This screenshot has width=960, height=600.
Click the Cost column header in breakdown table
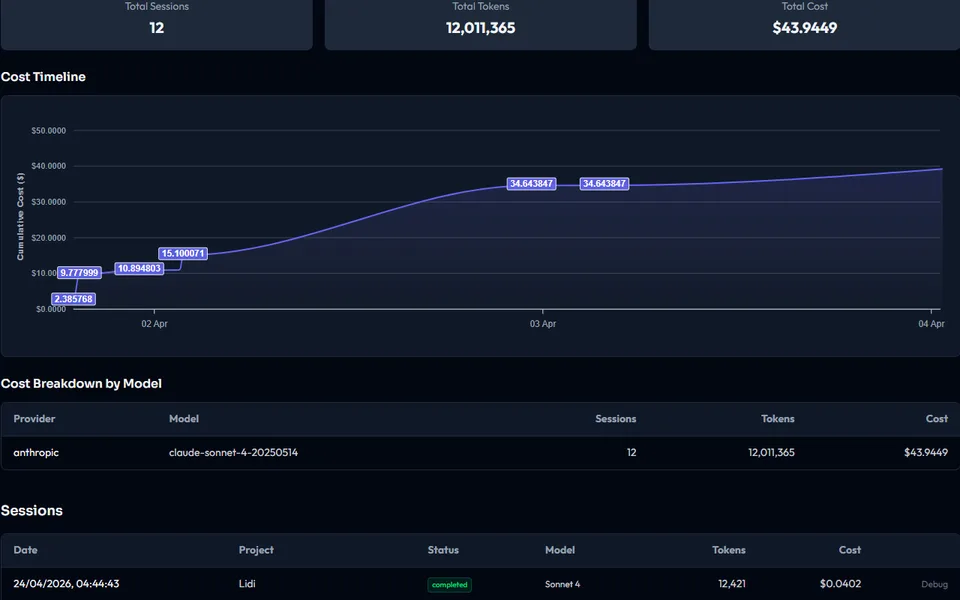937,419
